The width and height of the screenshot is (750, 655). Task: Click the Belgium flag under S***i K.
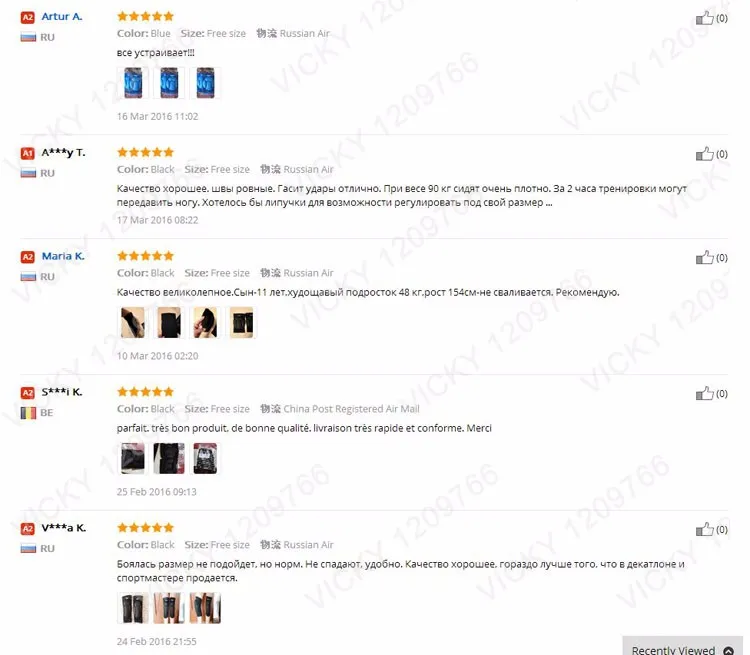click(x=28, y=413)
